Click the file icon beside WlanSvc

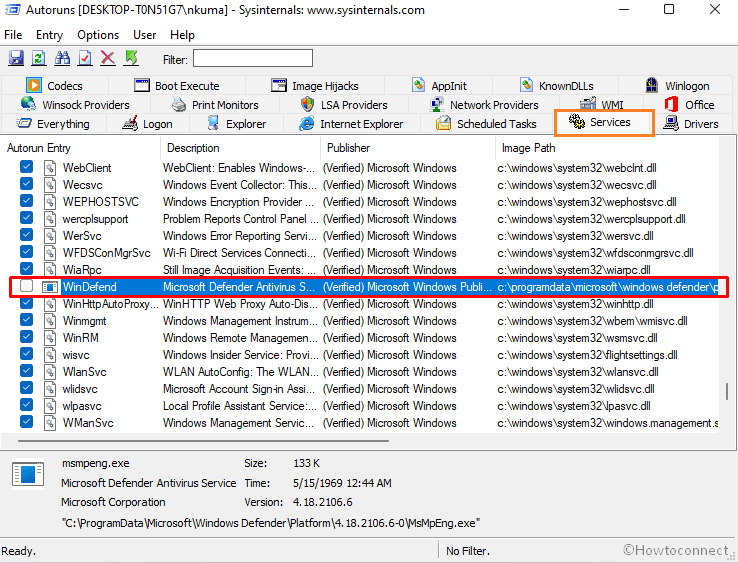click(x=49, y=372)
